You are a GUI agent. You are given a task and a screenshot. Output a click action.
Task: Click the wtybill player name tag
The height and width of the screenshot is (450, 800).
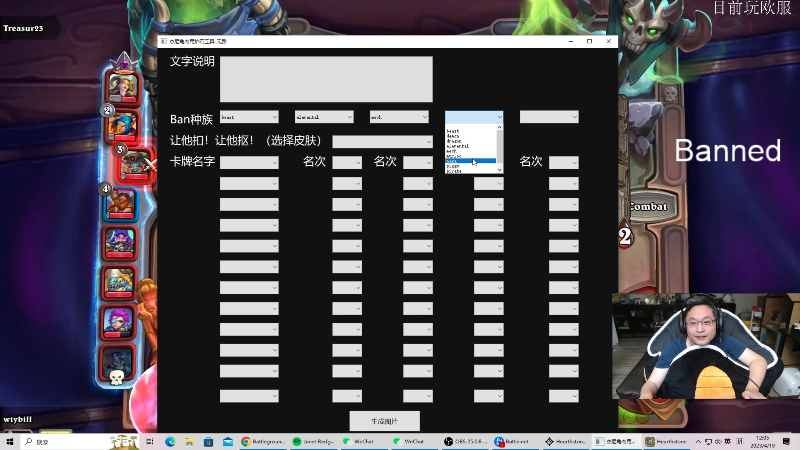(x=17, y=419)
